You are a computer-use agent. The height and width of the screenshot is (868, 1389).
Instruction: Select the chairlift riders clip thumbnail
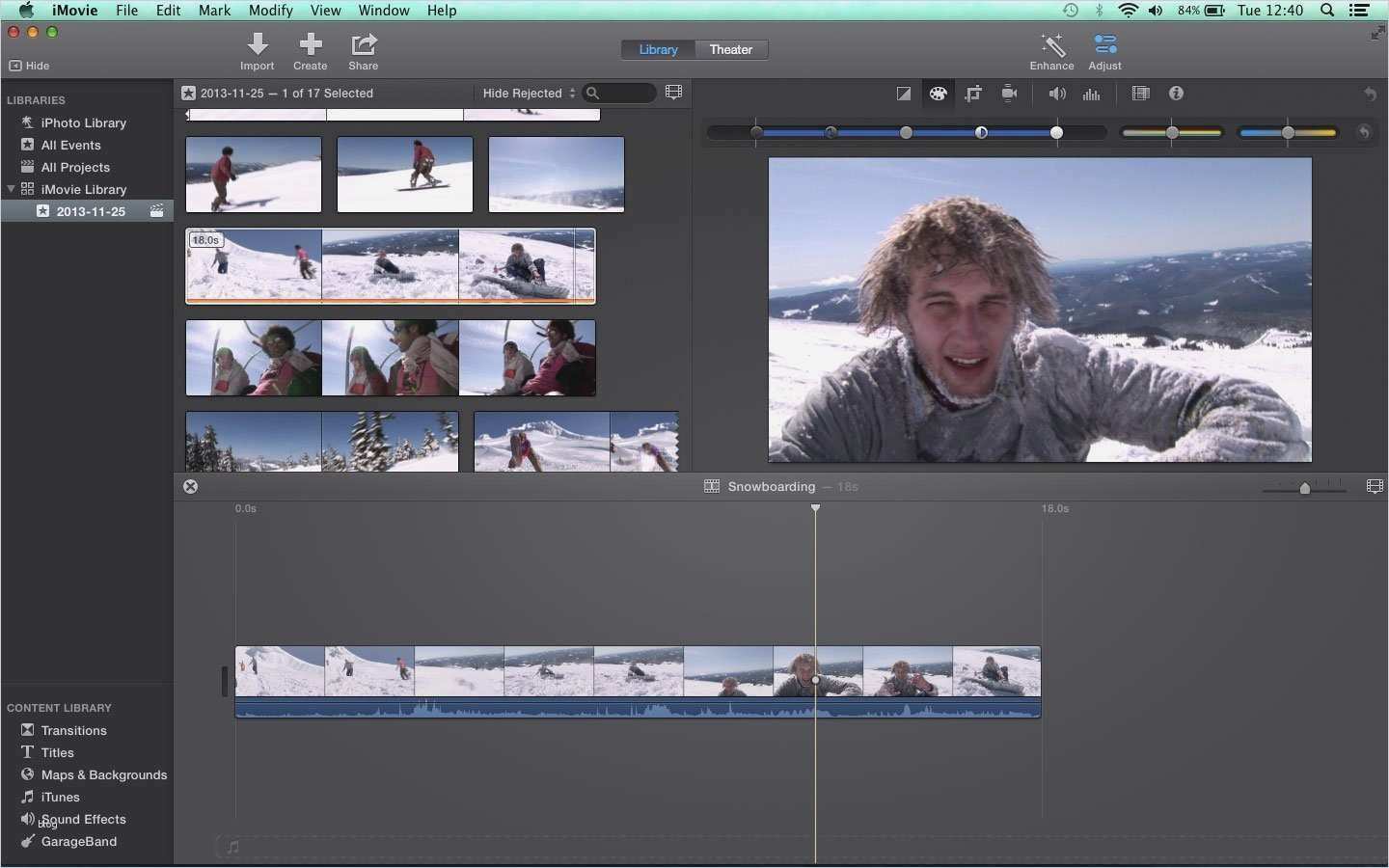coord(390,358)
